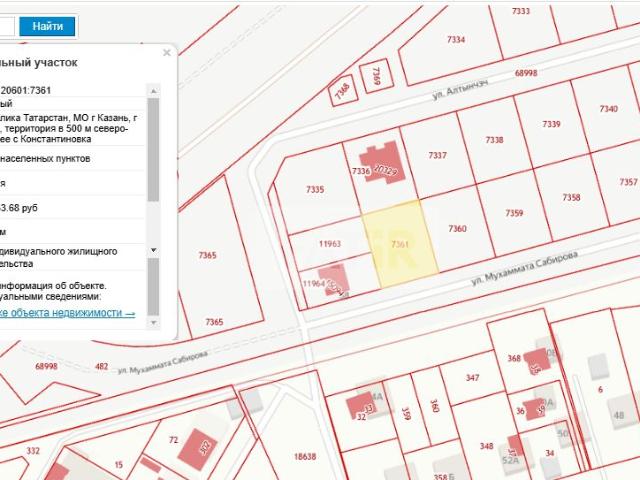Image resolution: width=640 pixels, height=480 pixels.
Task: Select parcel 18638 on the map
Action: coord(305,456)
